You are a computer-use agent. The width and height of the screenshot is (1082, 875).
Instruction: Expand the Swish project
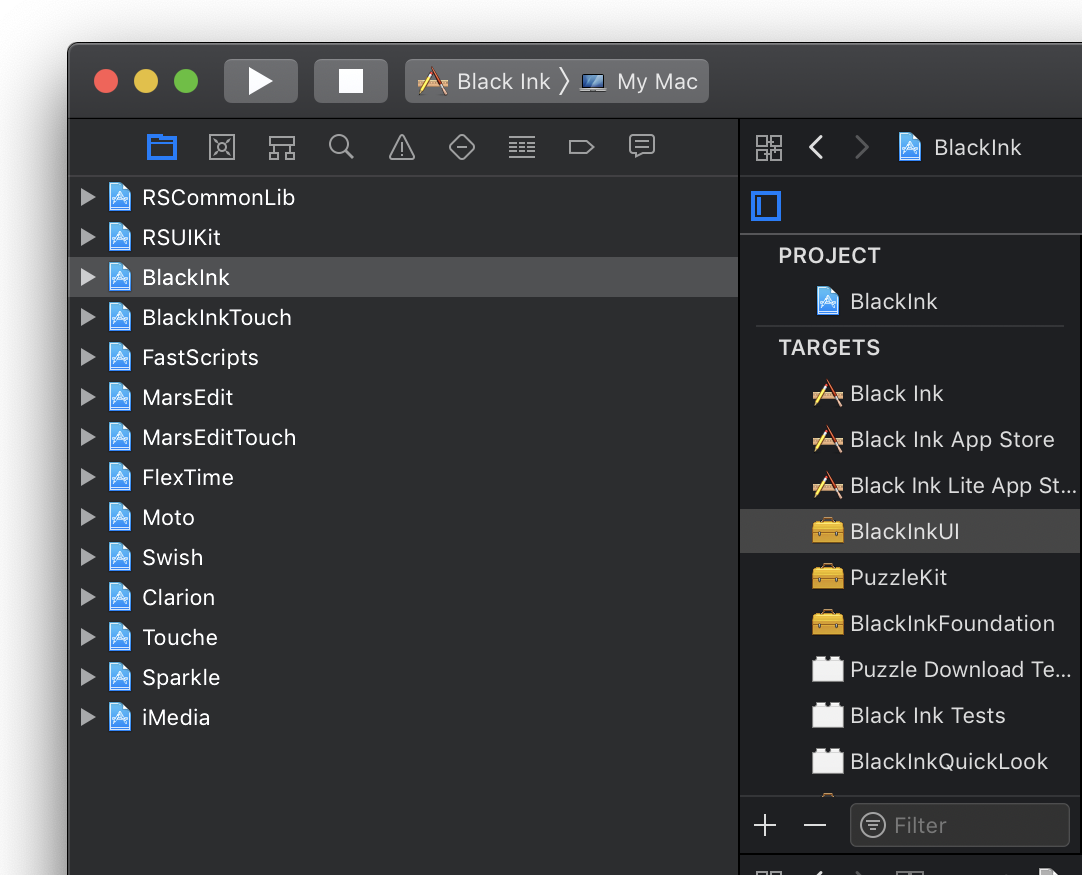click(88, 558)
